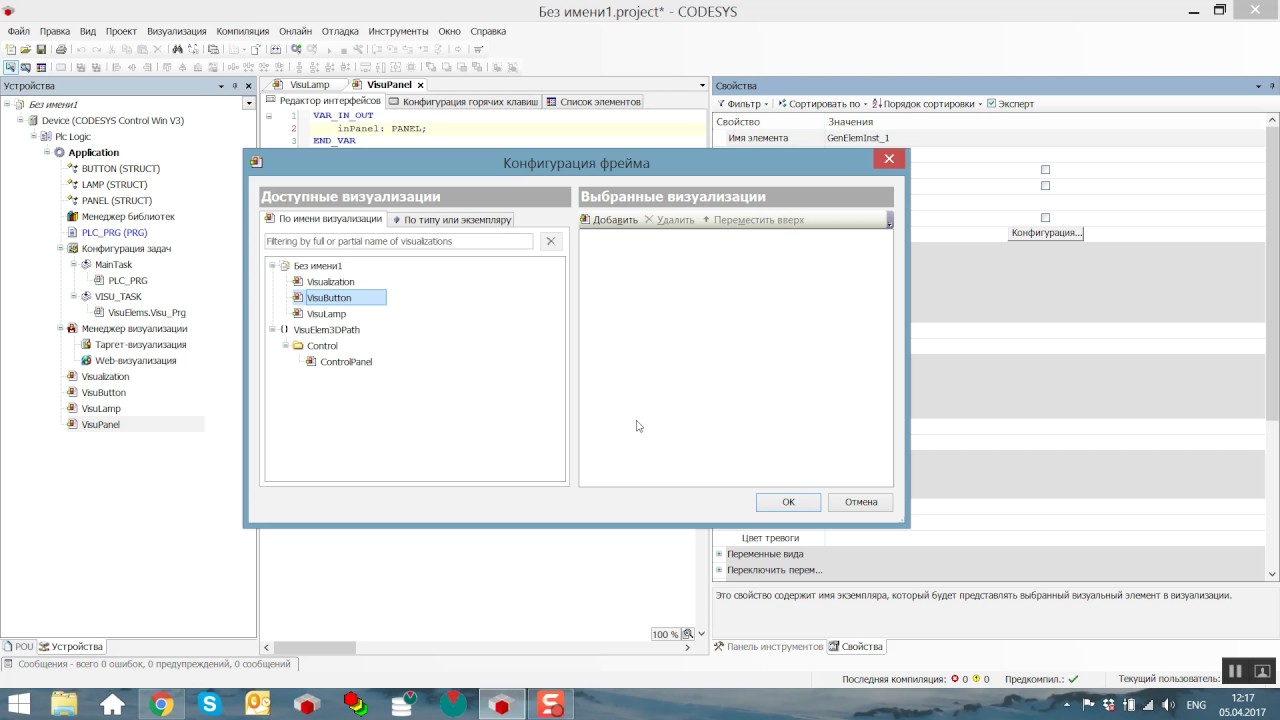Click the filter visualizations input field
The height and width of the screenshot is (720, 1280).
click(x=399, y=241)
